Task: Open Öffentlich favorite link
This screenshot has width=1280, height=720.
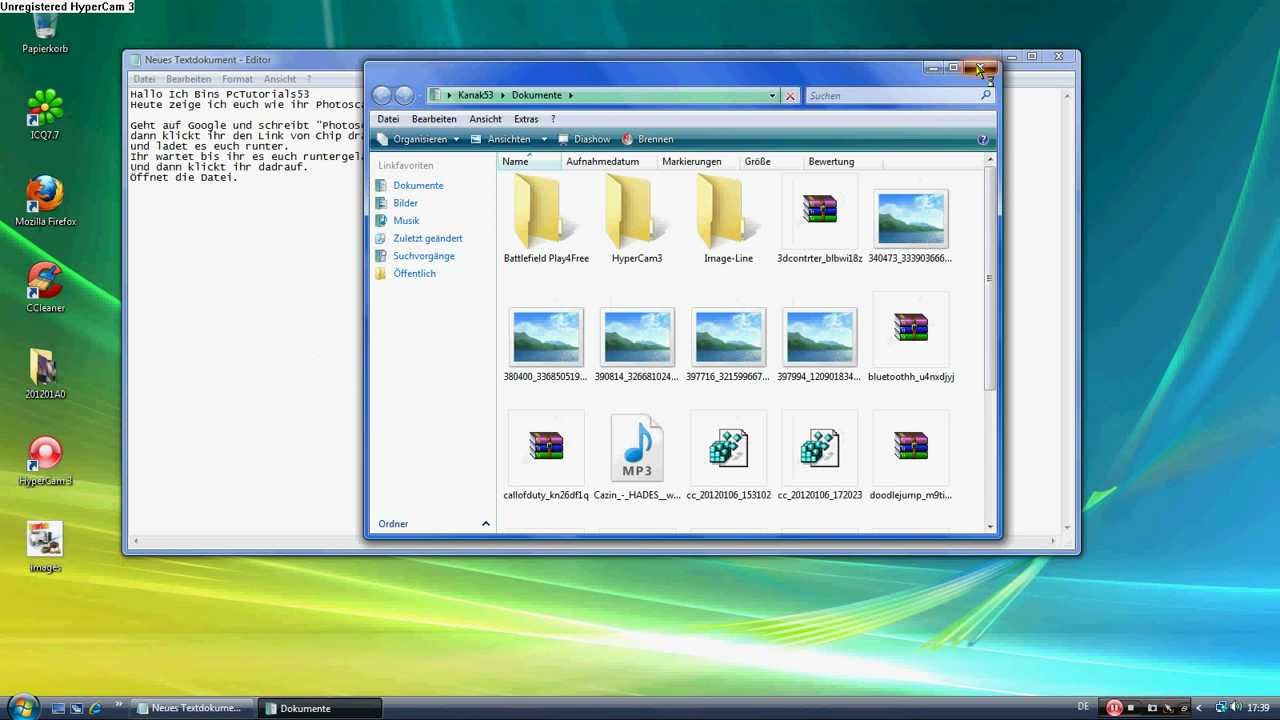Action: [406, 273]
